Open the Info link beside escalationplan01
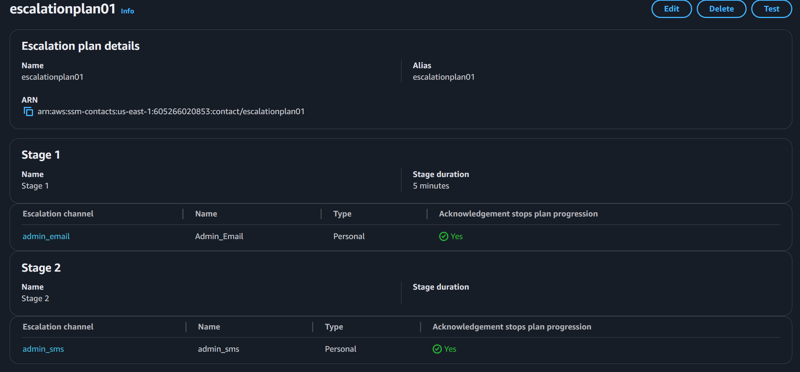Viewport: 800px width, 372px height. [128, 11]
